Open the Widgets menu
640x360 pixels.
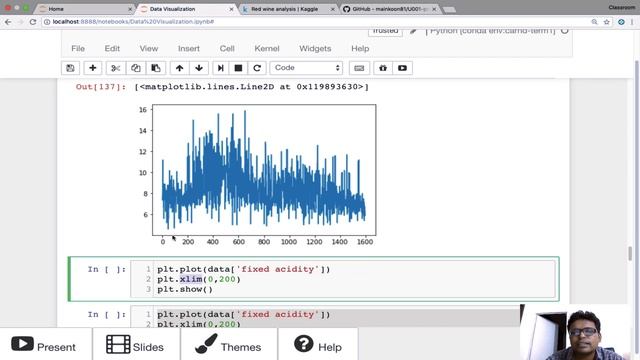(x=315, y=48)
